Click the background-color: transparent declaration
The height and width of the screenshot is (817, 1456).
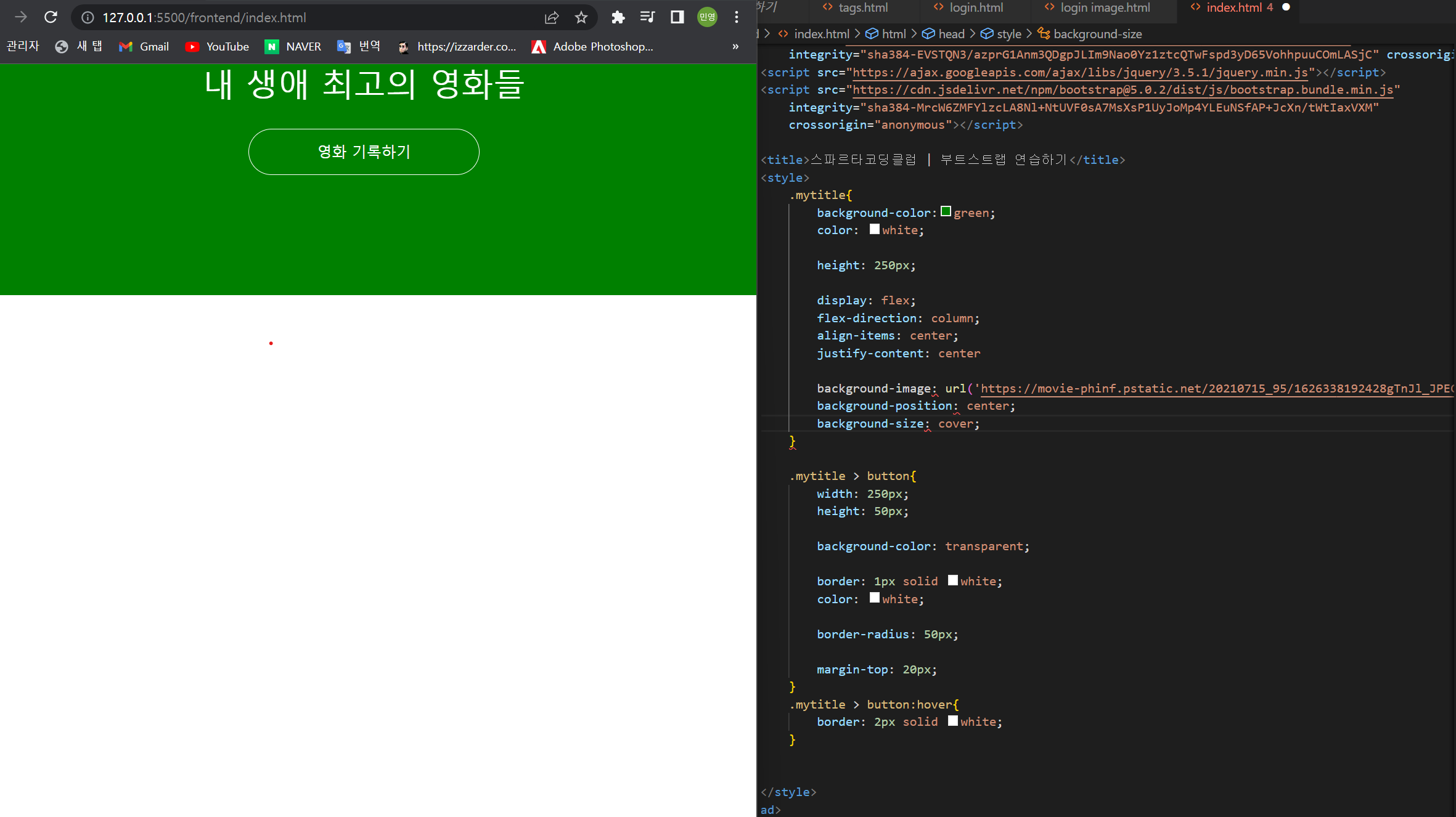click(923, 546)
